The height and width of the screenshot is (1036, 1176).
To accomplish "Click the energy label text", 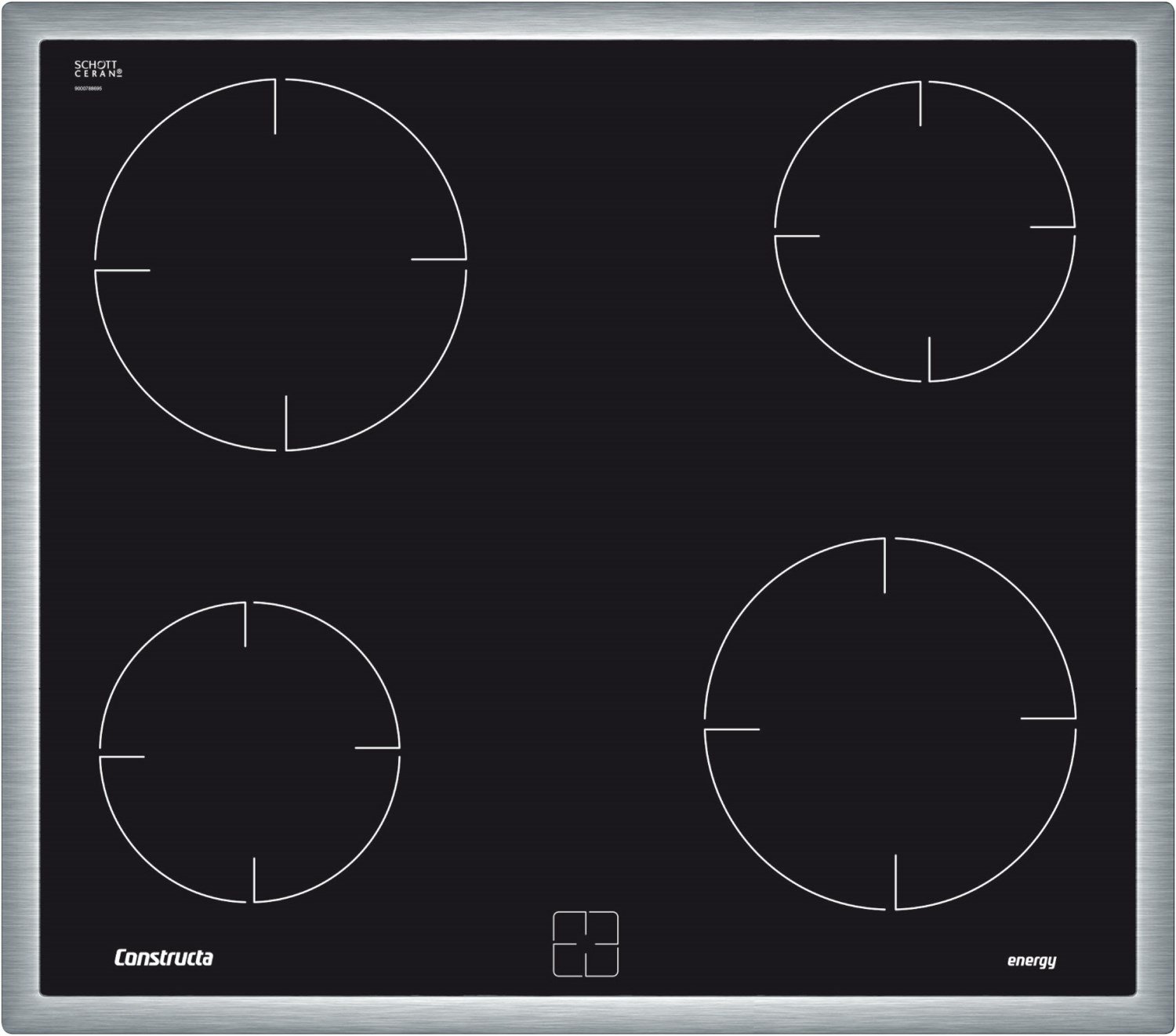I will tap(1031, 961).
